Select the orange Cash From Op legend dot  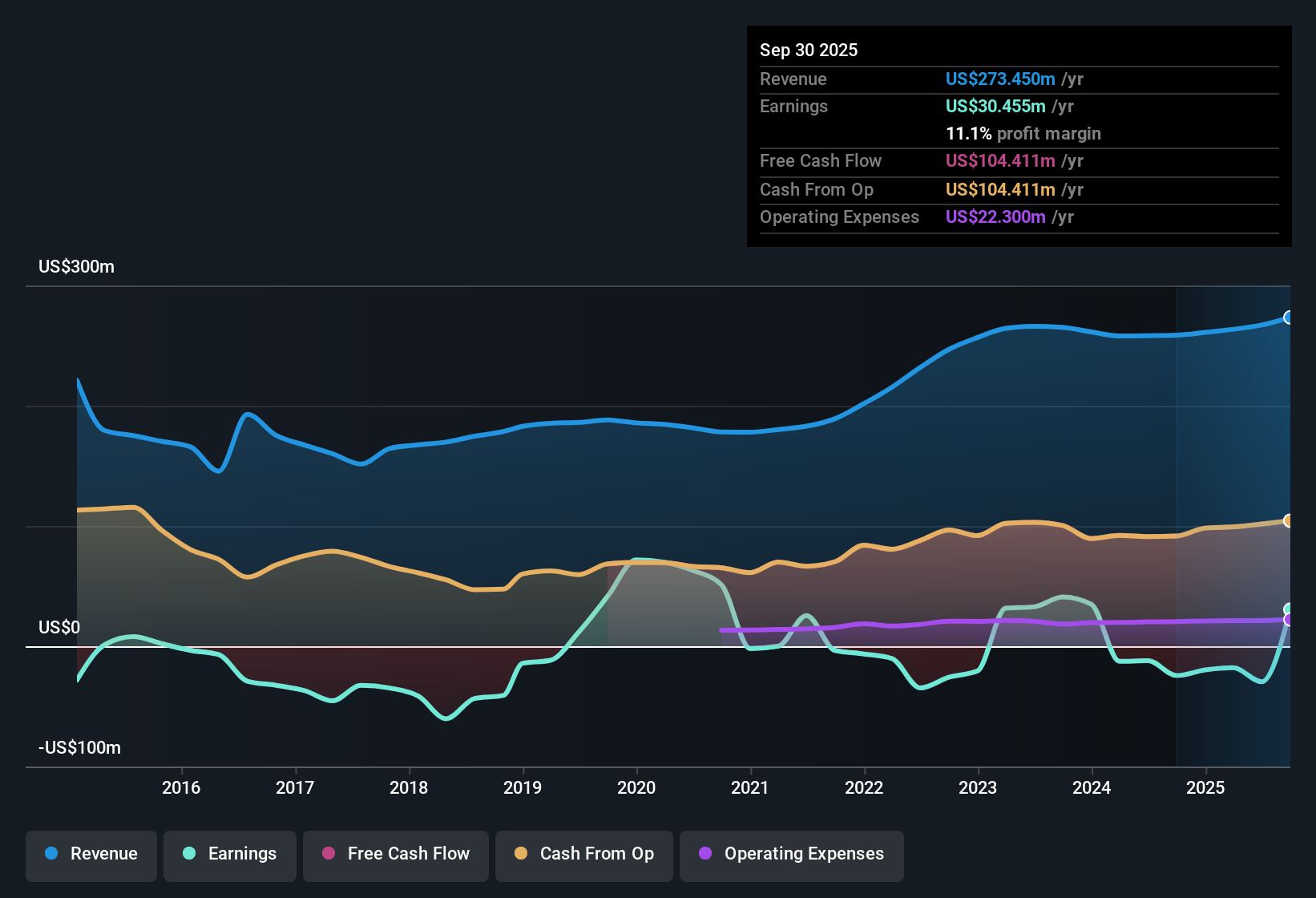click(x=519, y=854)
